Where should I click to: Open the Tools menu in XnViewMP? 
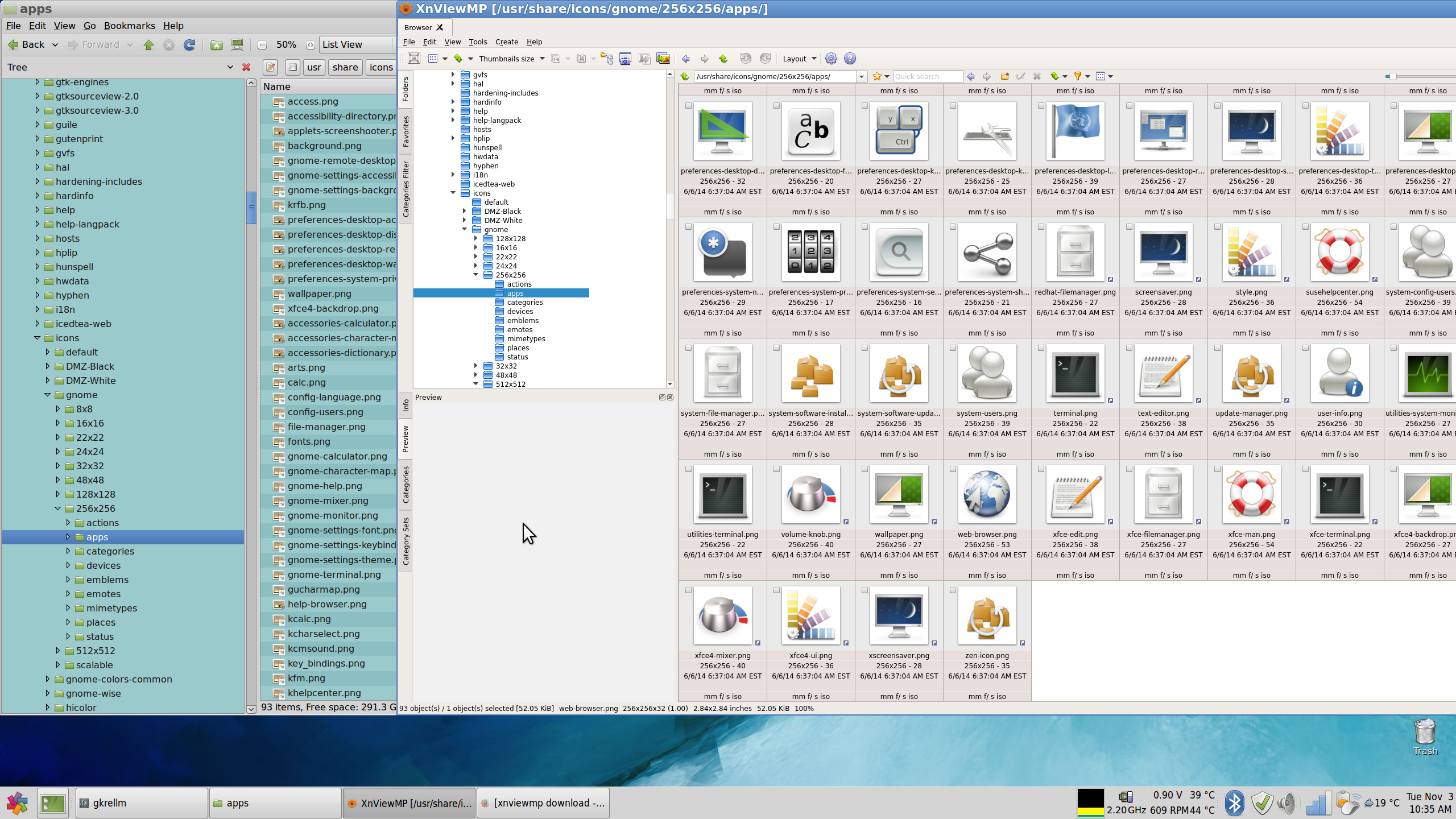click(478, 42)
